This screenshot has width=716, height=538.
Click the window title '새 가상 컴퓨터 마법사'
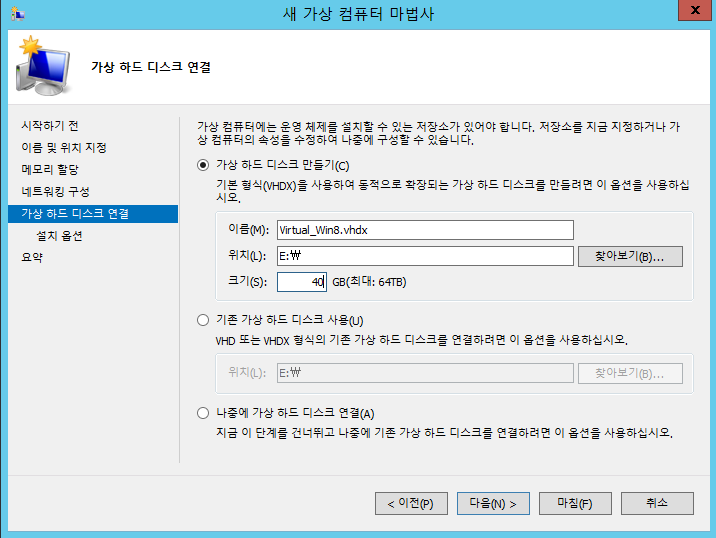358,14
